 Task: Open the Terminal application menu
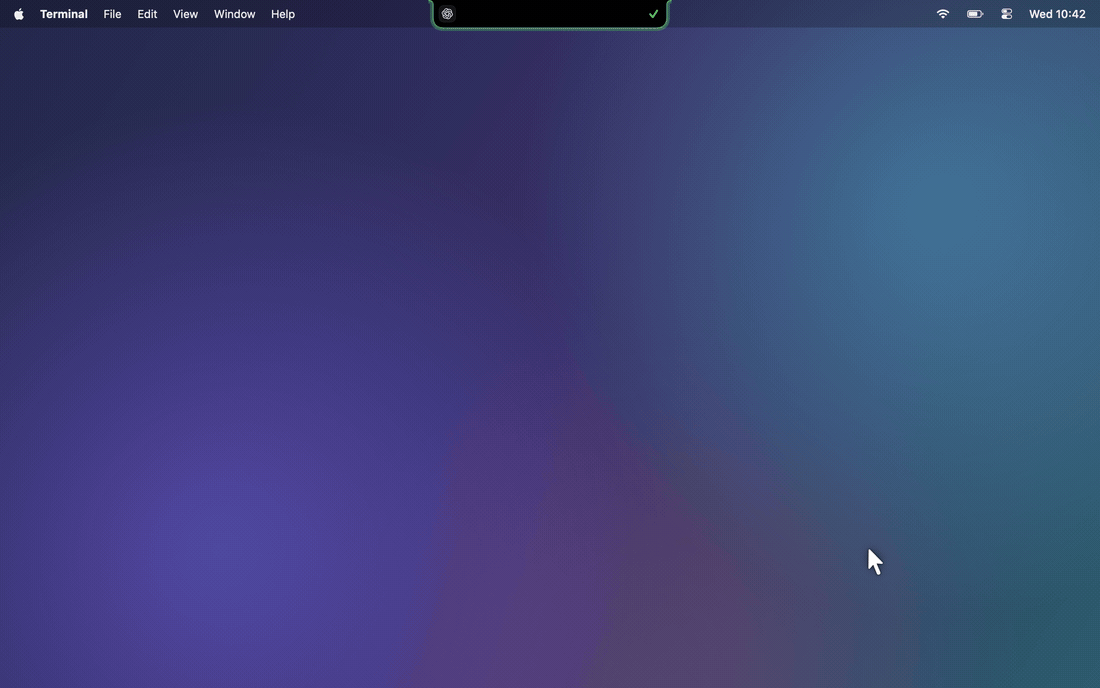click(x=64, y=14)
